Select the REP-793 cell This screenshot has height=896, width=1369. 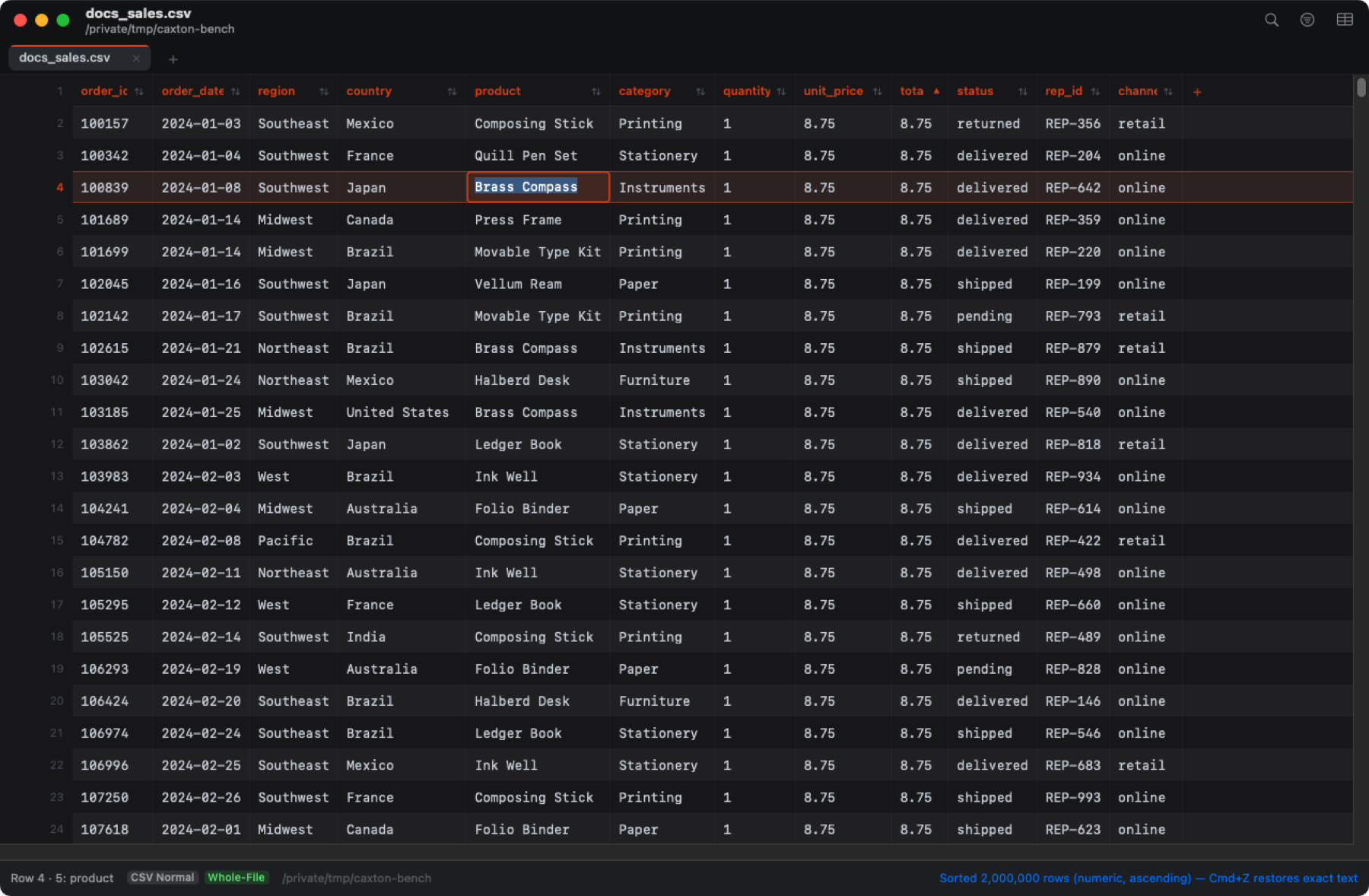point(1073,316)
